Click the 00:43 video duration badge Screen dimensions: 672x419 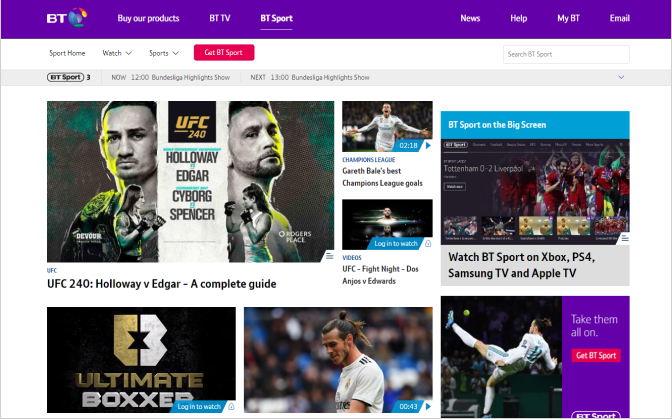click(408, 406)
